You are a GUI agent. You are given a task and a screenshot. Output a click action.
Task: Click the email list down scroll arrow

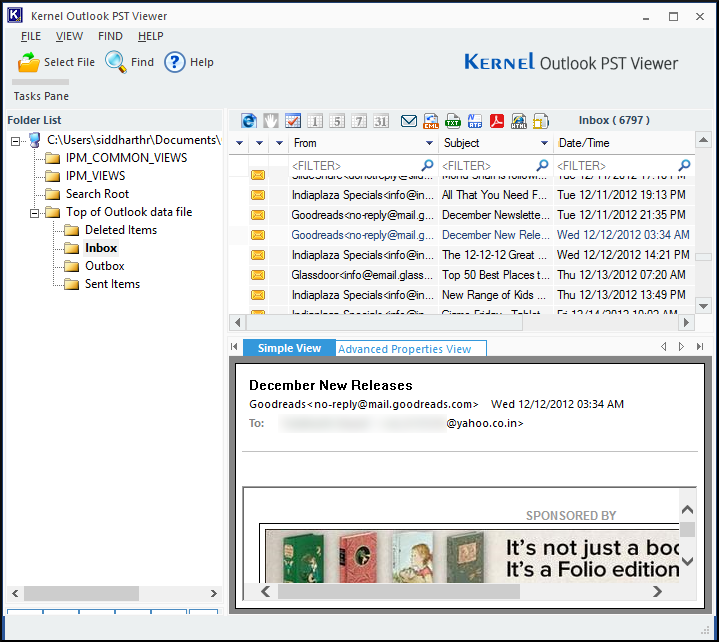point(703,306)
